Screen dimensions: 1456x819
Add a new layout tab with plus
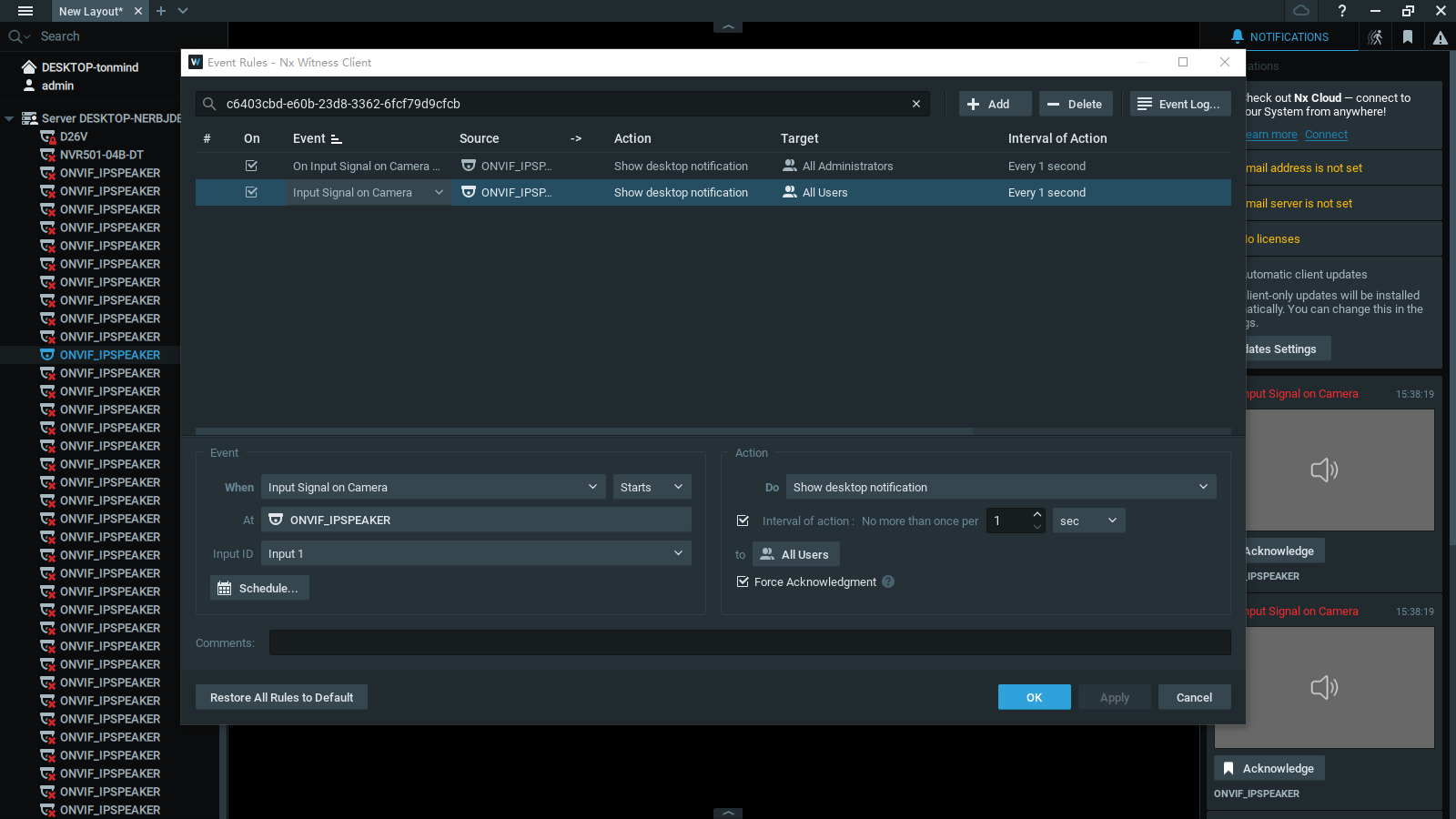coord(161,11)
